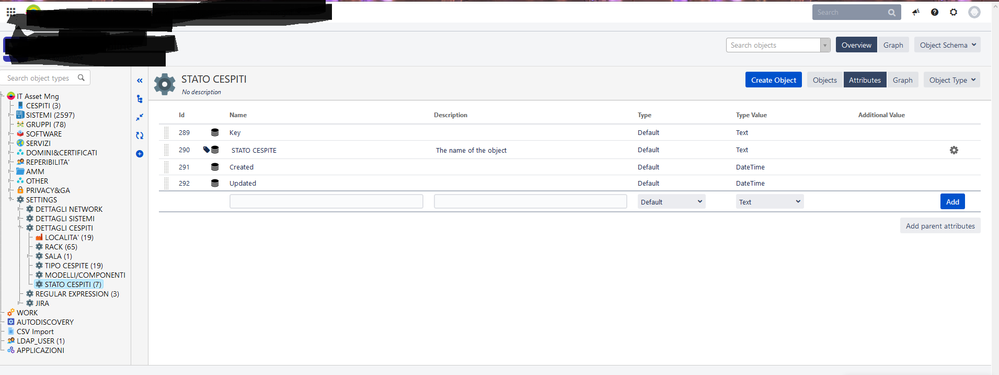Open the help question mark icon

click(935, 12)
